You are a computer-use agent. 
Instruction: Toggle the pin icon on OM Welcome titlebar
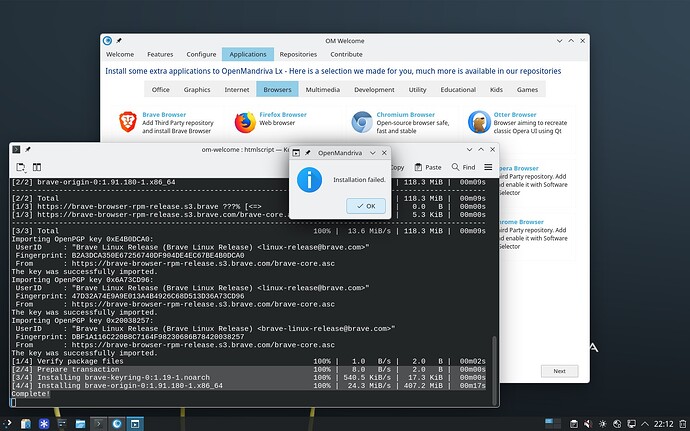coord(119,41)
